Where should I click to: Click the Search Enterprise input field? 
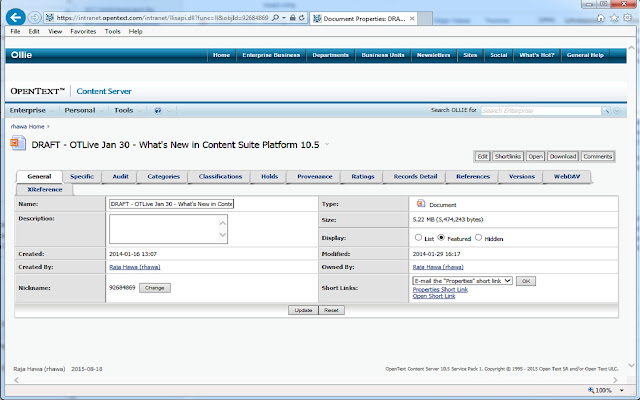[x=541, y=111]
